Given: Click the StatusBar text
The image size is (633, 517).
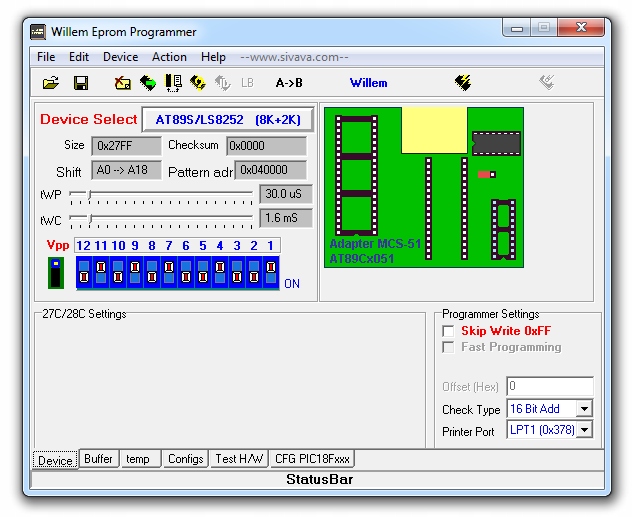Looking at the screenshot, I should pos(319,479).
